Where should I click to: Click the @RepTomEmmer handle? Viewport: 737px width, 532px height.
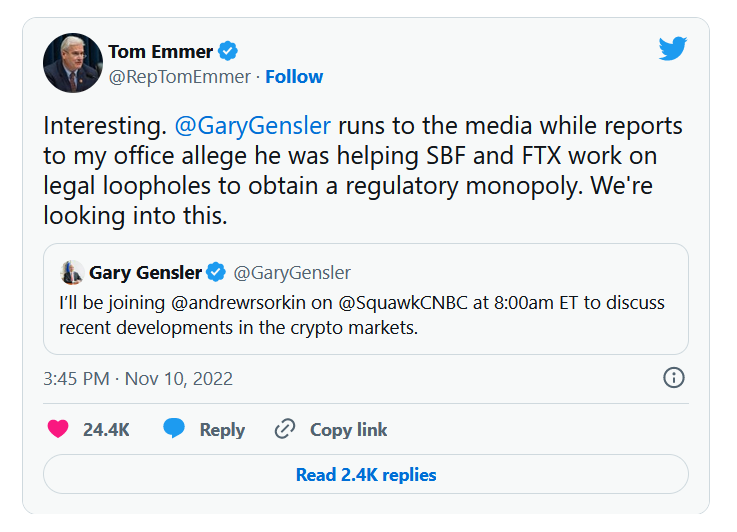tap(181, 77)
